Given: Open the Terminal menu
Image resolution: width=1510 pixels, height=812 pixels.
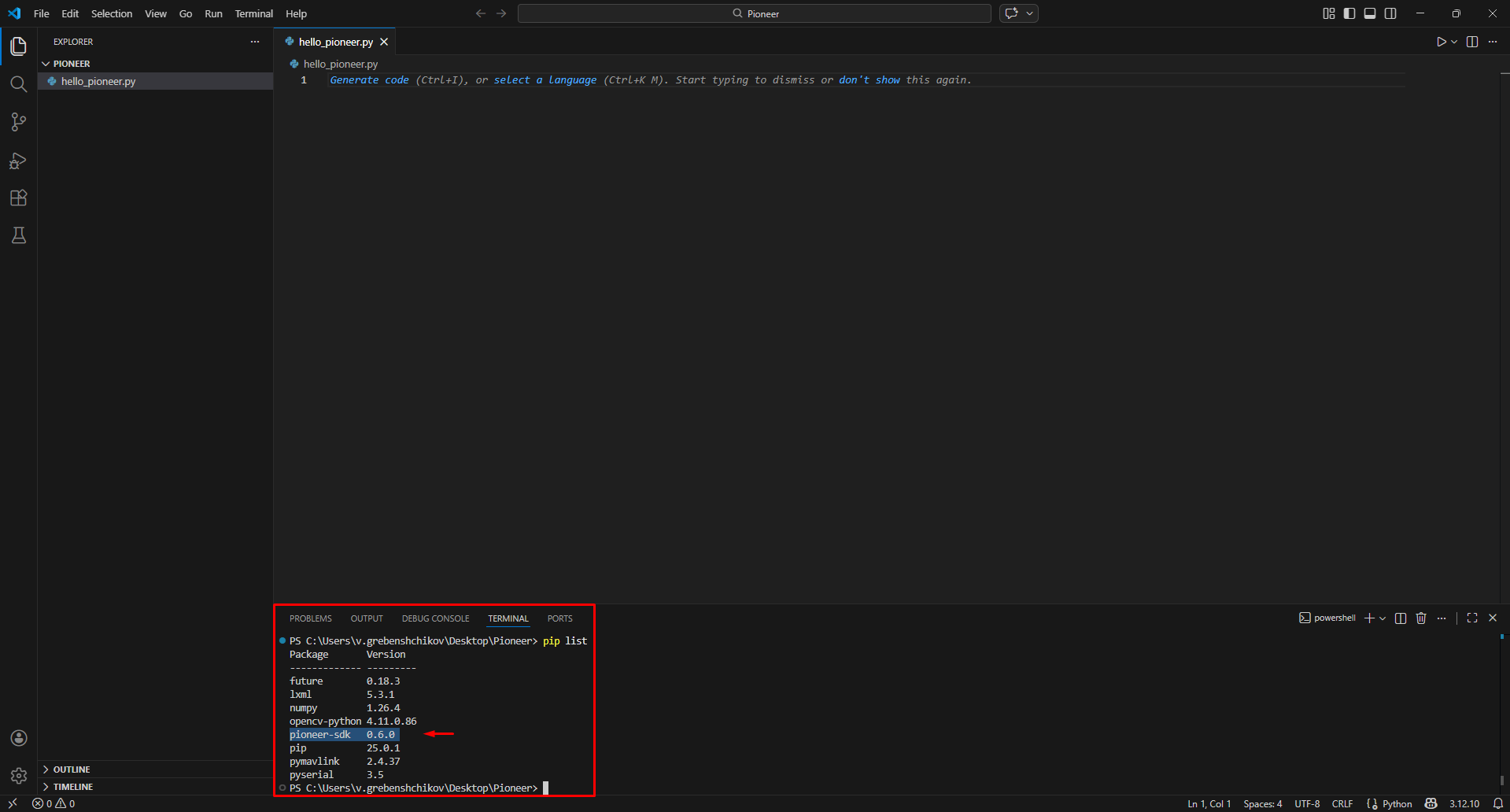Looking at the screenshot, I should [x=253, y=13].
